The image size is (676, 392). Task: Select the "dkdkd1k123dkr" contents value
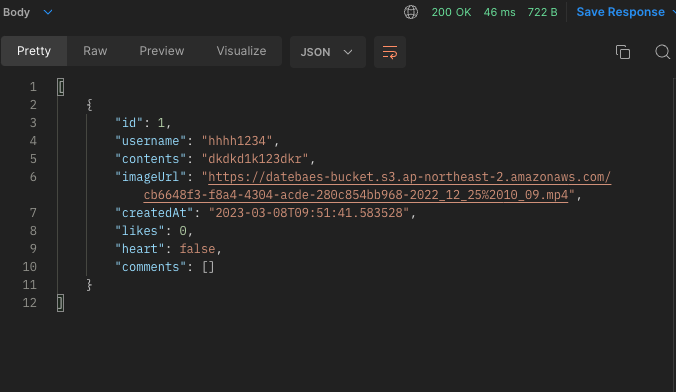tap(255, 159)
